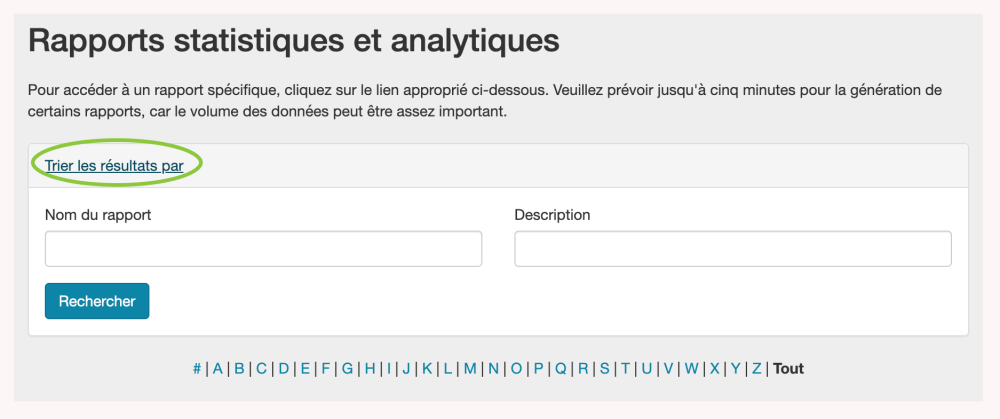Focus the Description input field
Image resolution: width=1000 pixels, height=419 pixels.
[x=732, y=249]
